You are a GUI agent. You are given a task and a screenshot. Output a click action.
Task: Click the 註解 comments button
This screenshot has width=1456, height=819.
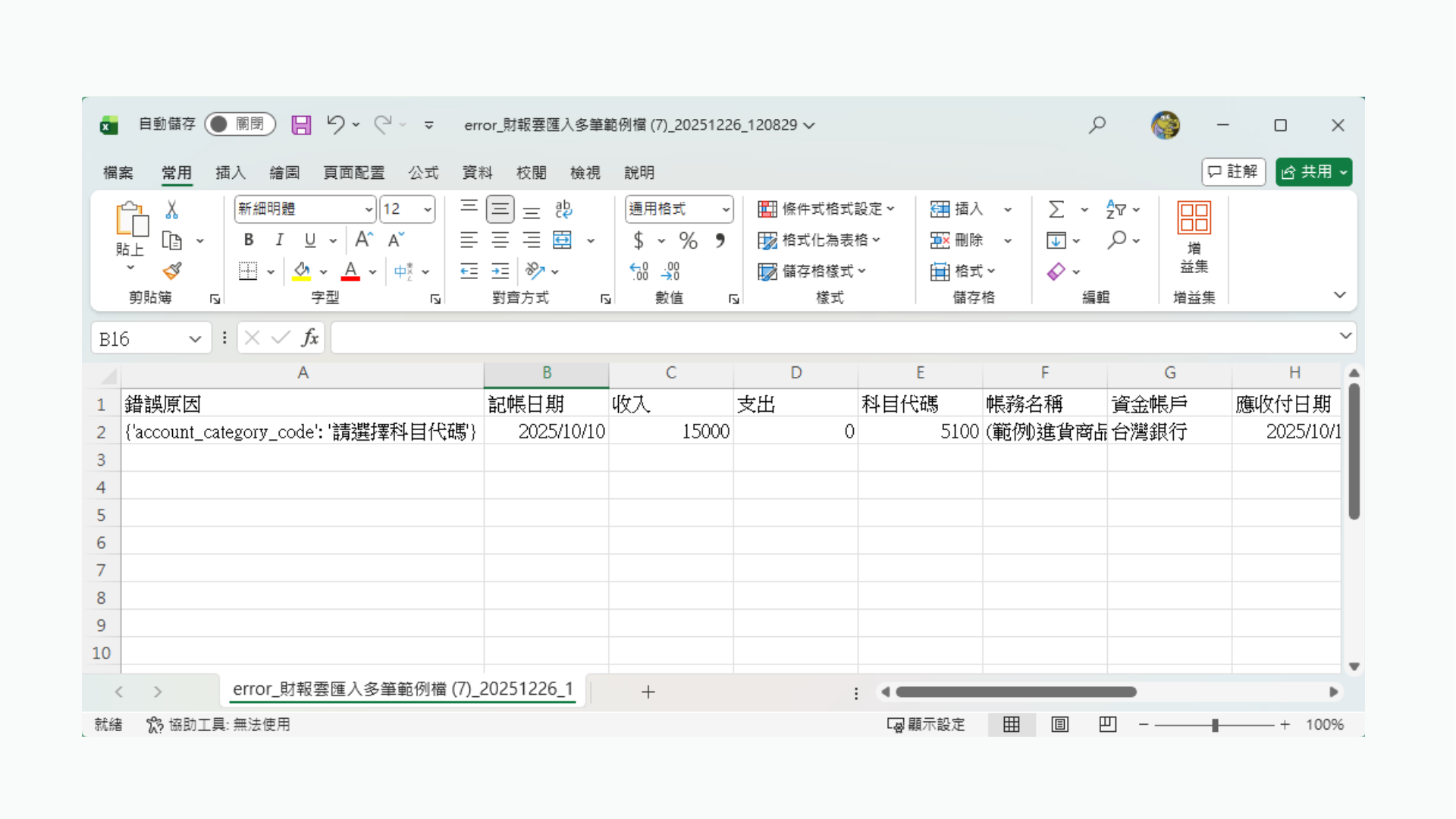pos(1233,172)
